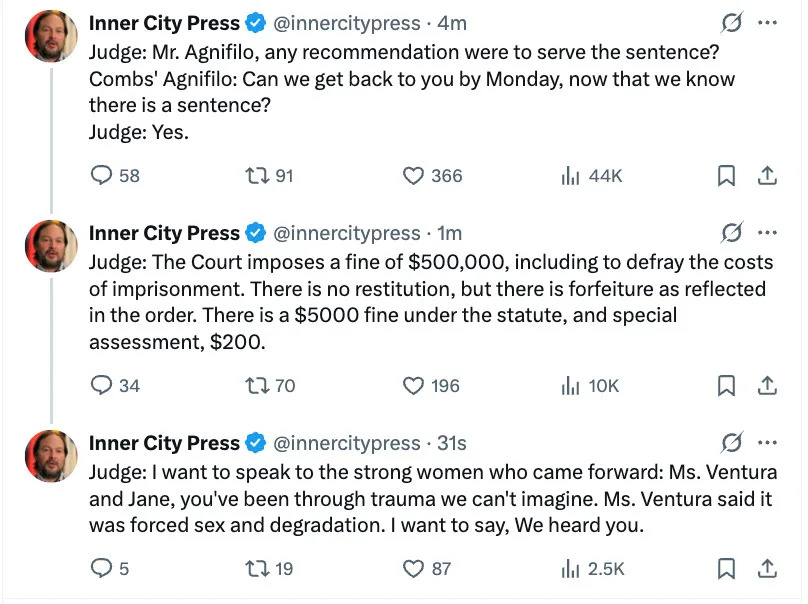Bookmark the Agnifilo sentence tweet
This screenshot has height=604, width=808.
[727, 176]
